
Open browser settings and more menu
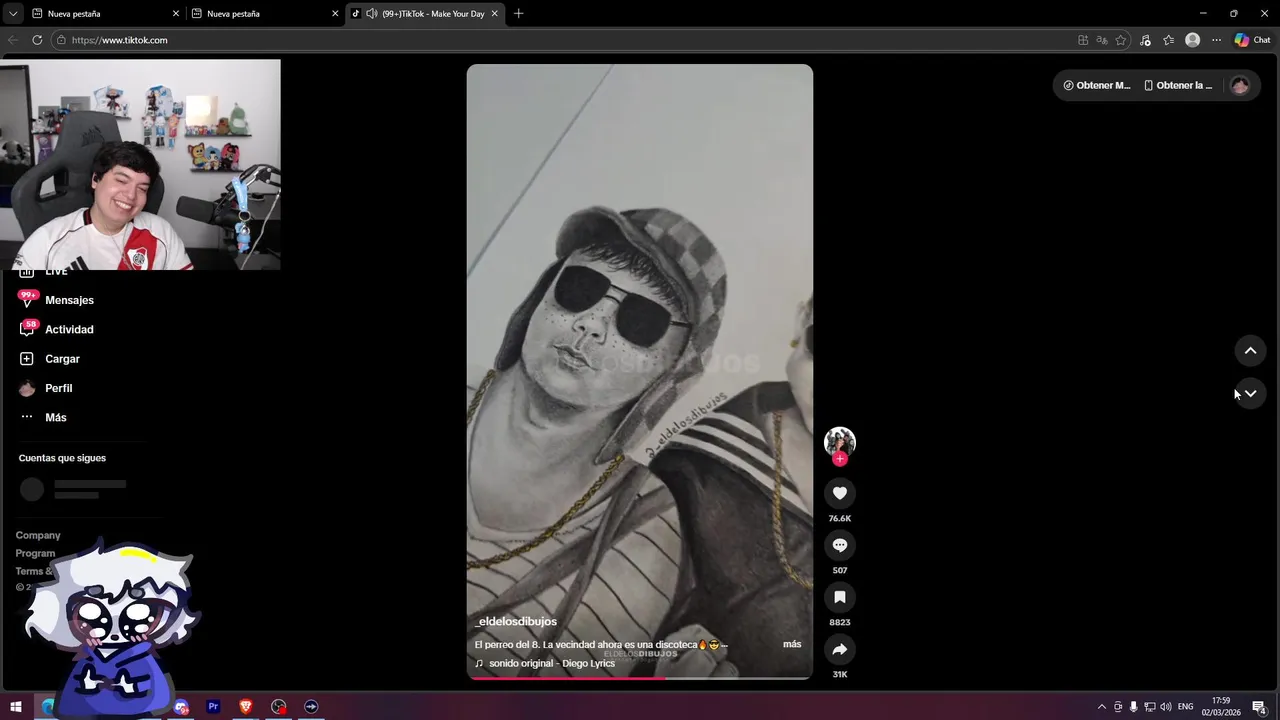pos(1216,40)
